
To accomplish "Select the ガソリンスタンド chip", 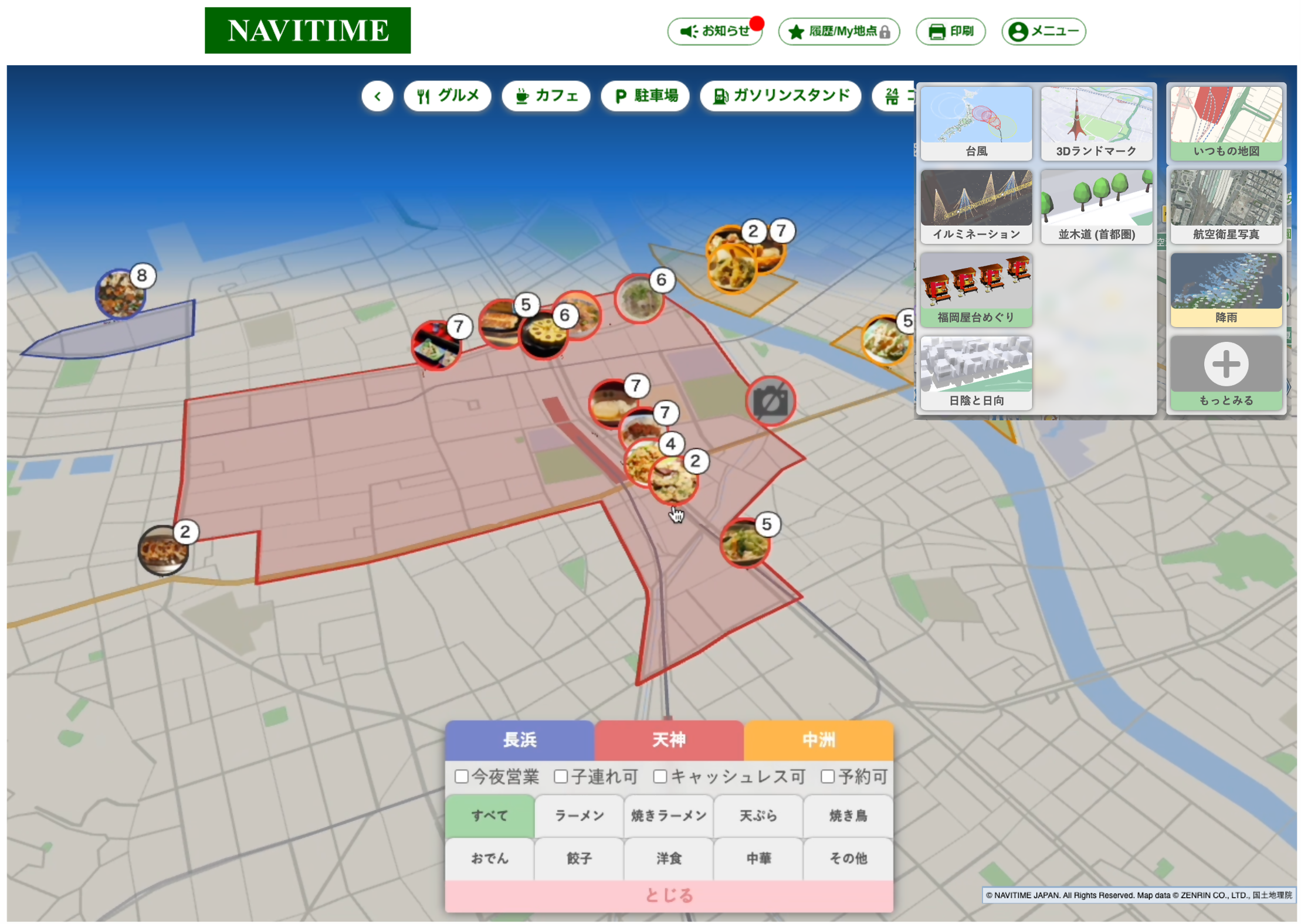I will tap(781, 96).
